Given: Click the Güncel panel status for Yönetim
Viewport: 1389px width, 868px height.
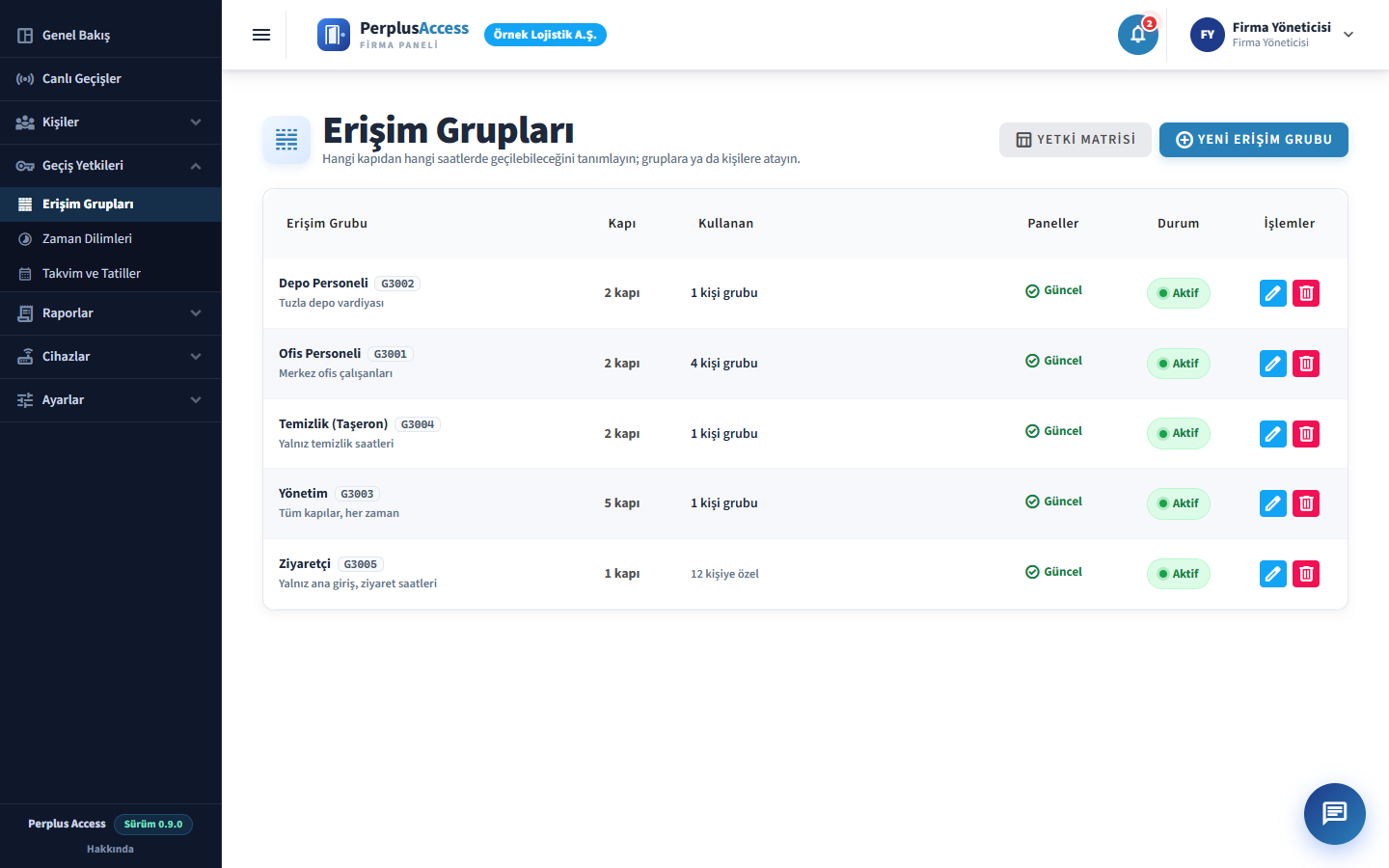Looking at the screenshot, I should pyautogui.click(x=1053, y=502).
